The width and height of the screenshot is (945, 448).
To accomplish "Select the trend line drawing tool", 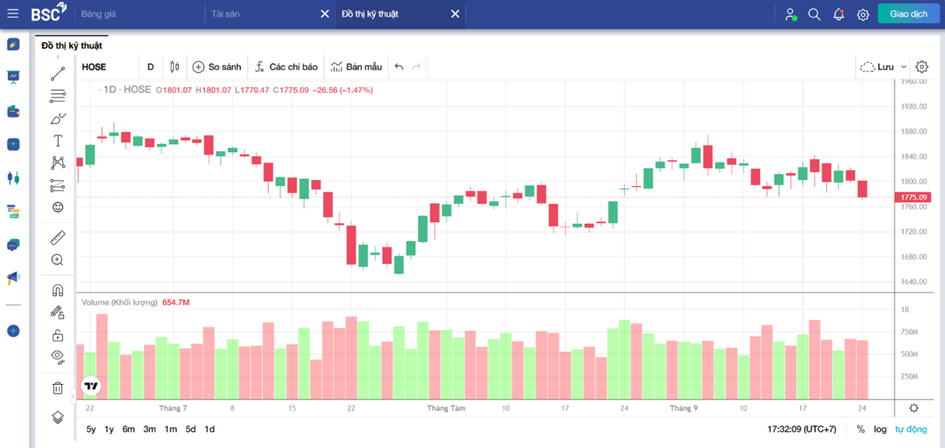I will 58,74.
